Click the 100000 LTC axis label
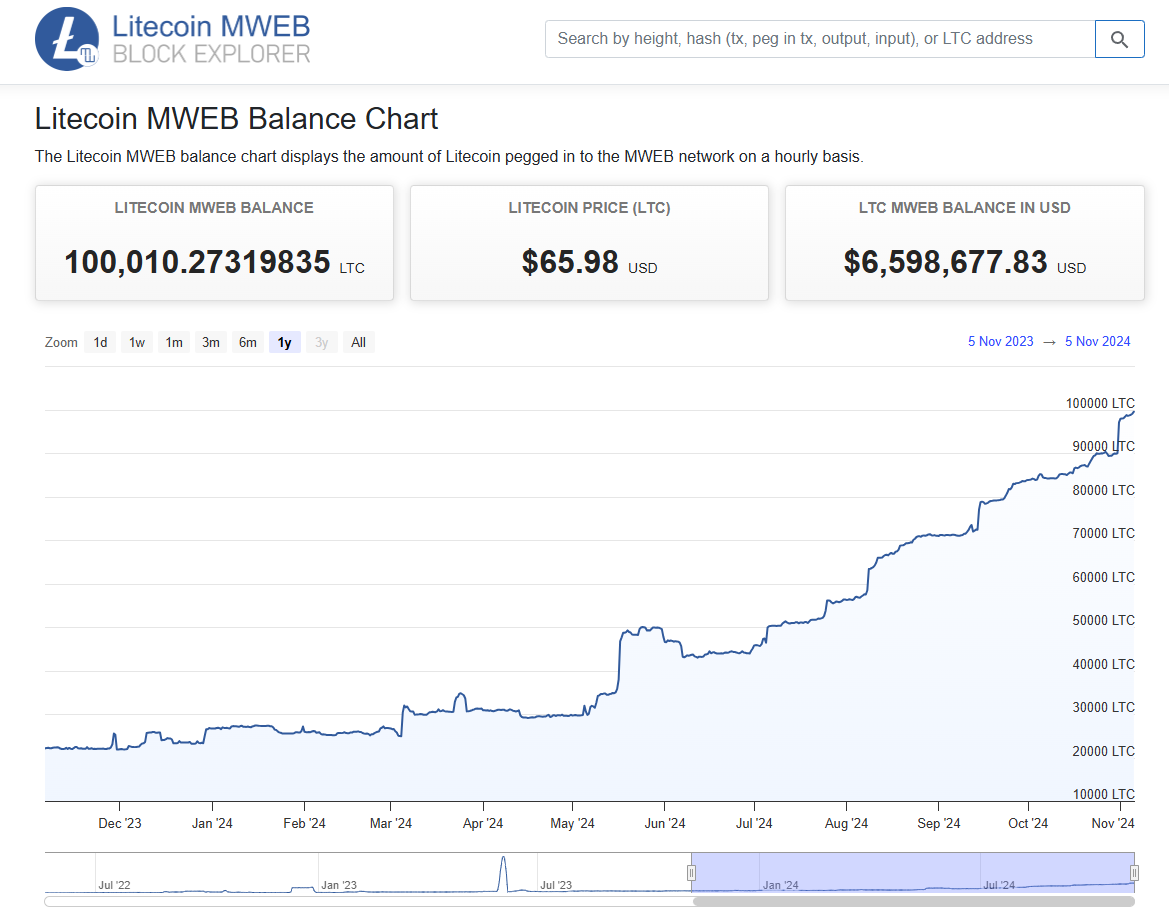 point(1100,403)
